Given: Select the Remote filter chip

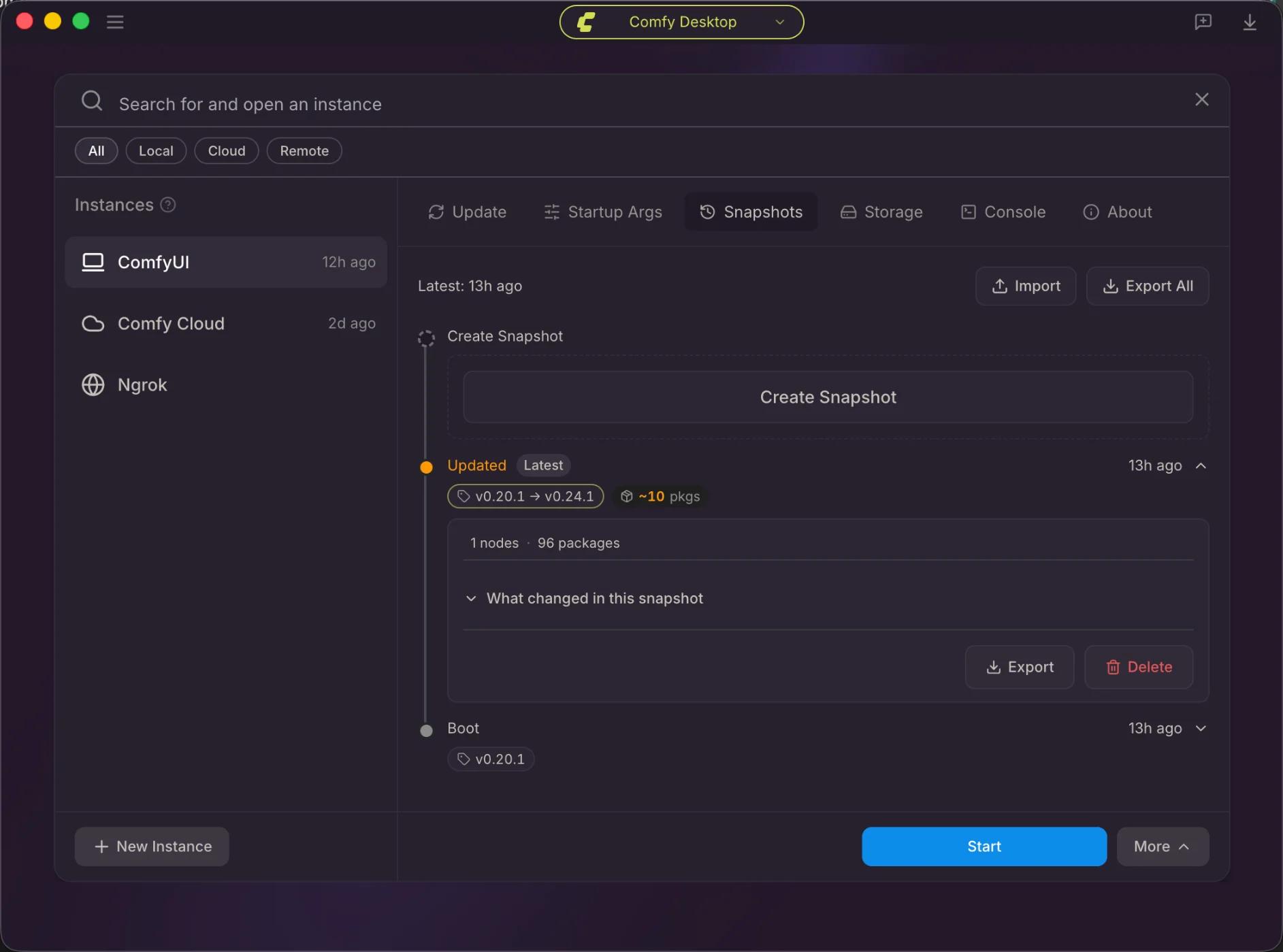Looking at the screenshot, I should tap(304, 150).
